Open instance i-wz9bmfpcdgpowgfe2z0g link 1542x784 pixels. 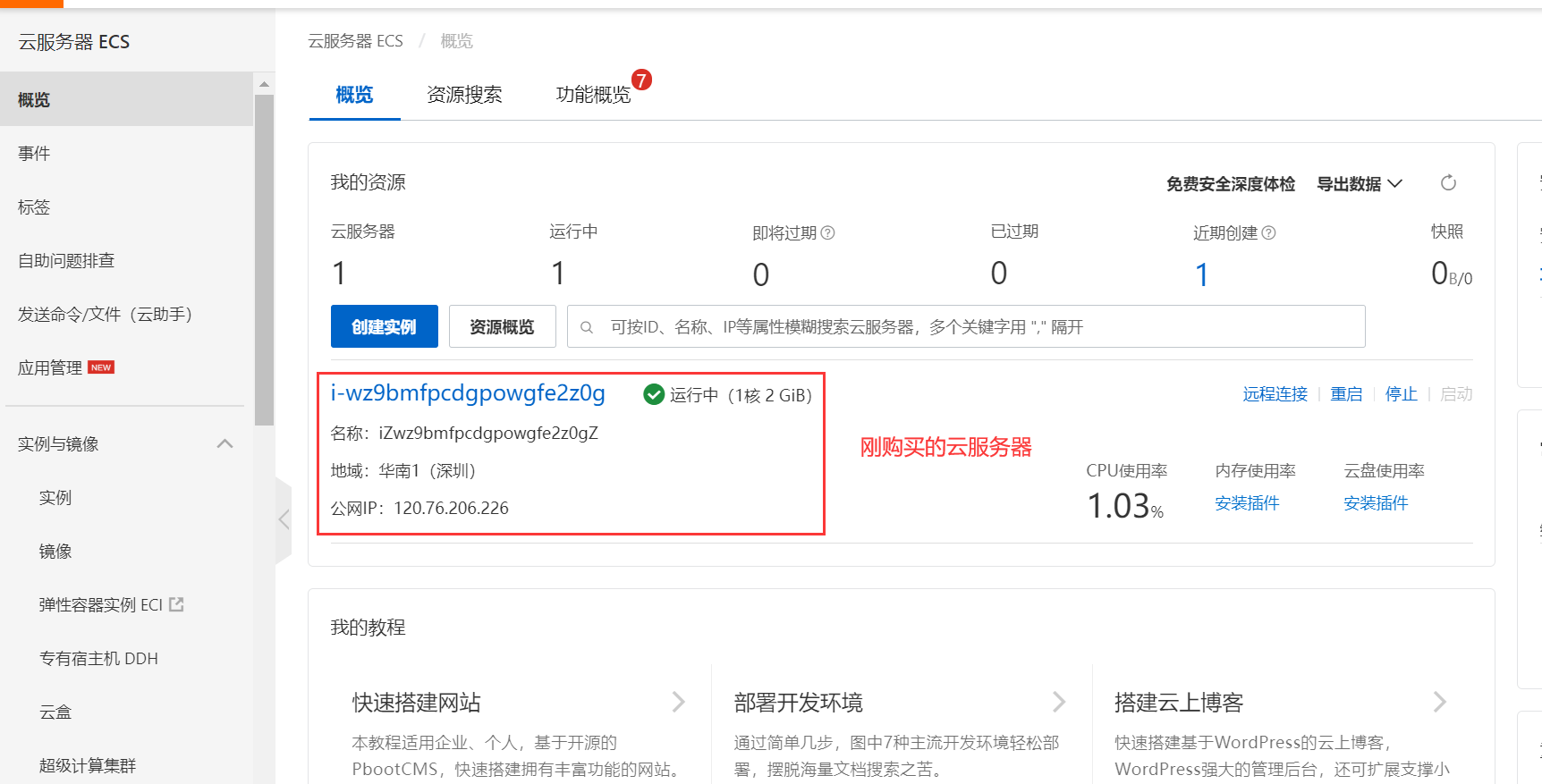[468, 393]
